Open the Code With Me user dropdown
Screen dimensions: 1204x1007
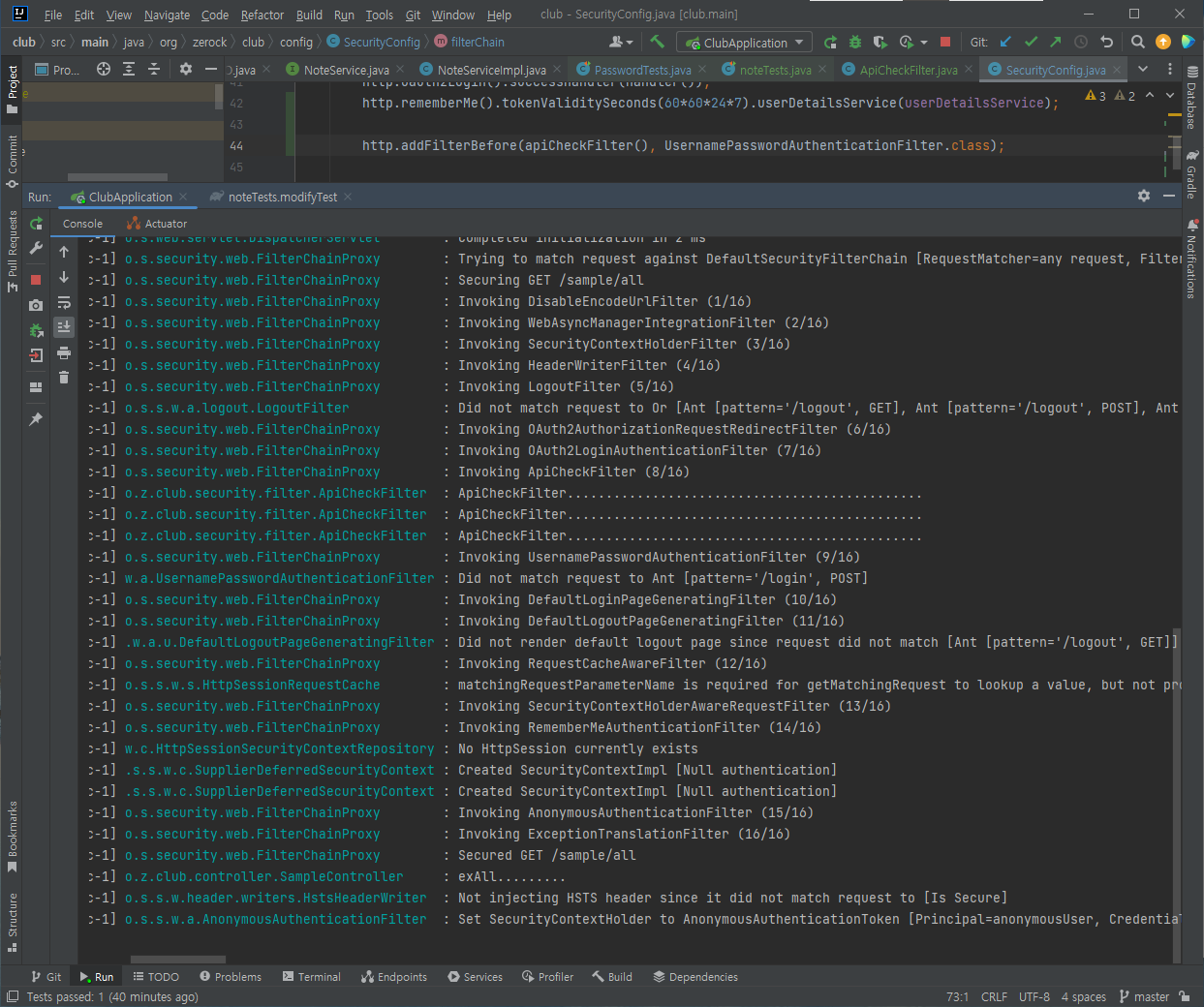click(x=621, y=42)
